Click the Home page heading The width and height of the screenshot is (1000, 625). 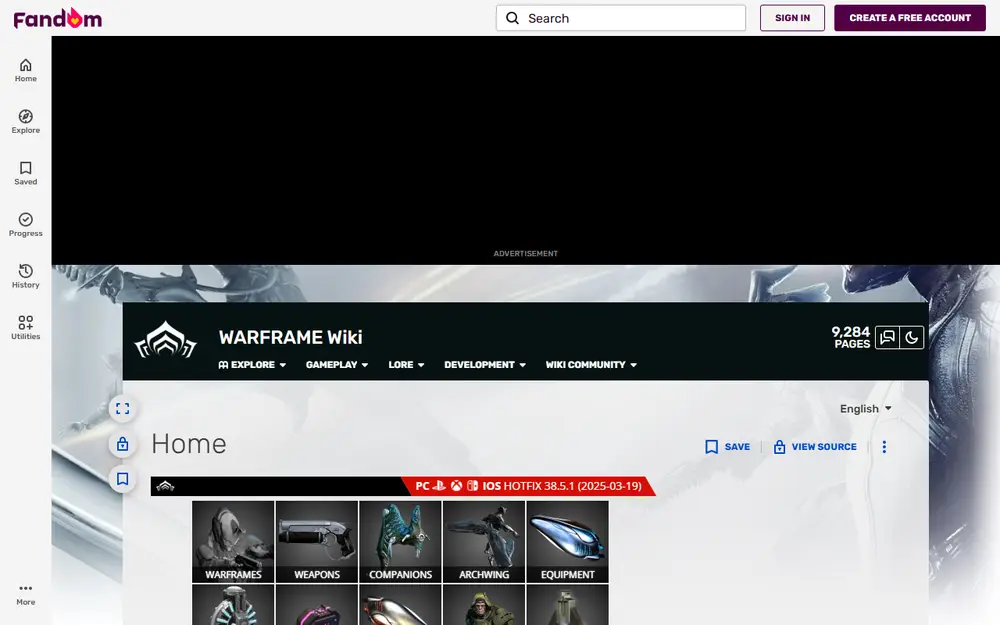click(x=189, y=444)
